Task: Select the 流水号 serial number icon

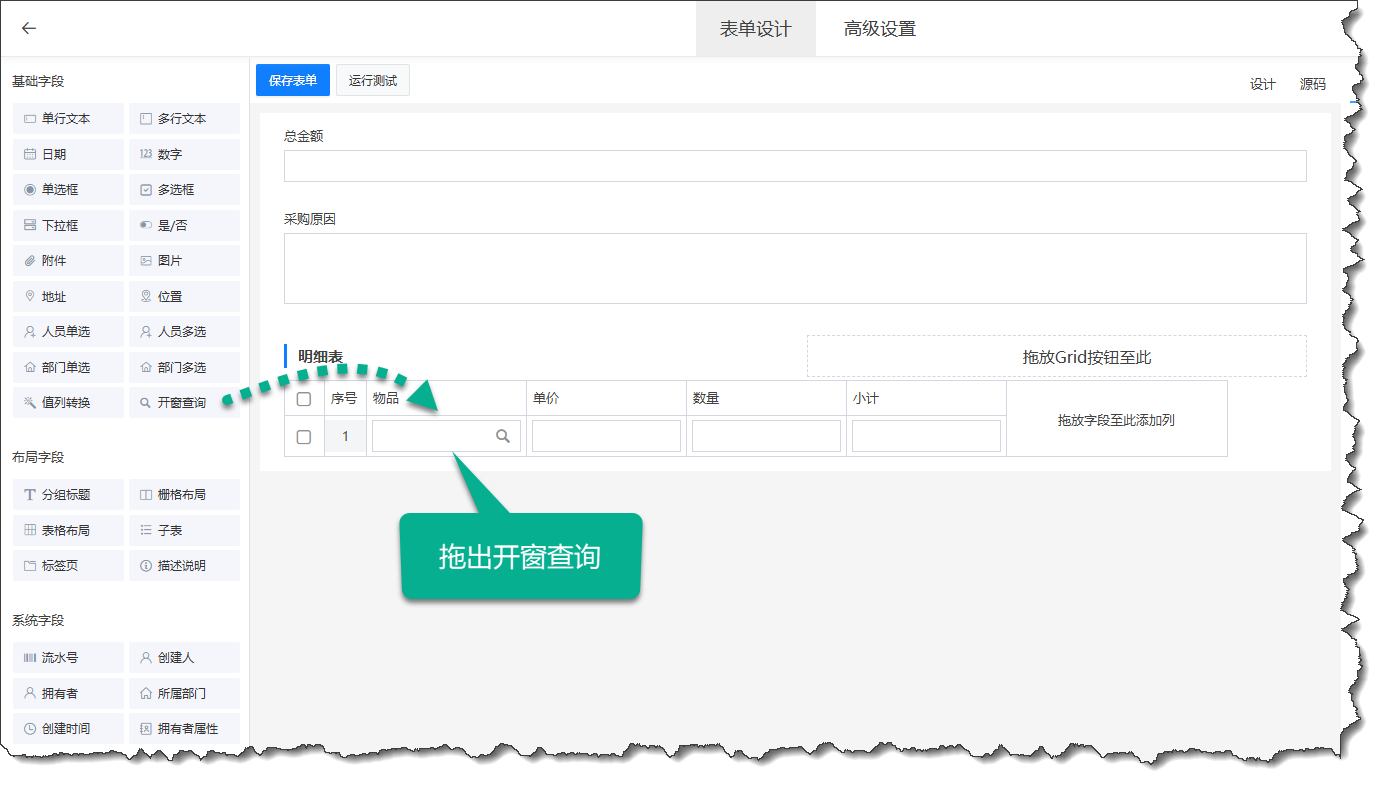Action: [30, 658]
